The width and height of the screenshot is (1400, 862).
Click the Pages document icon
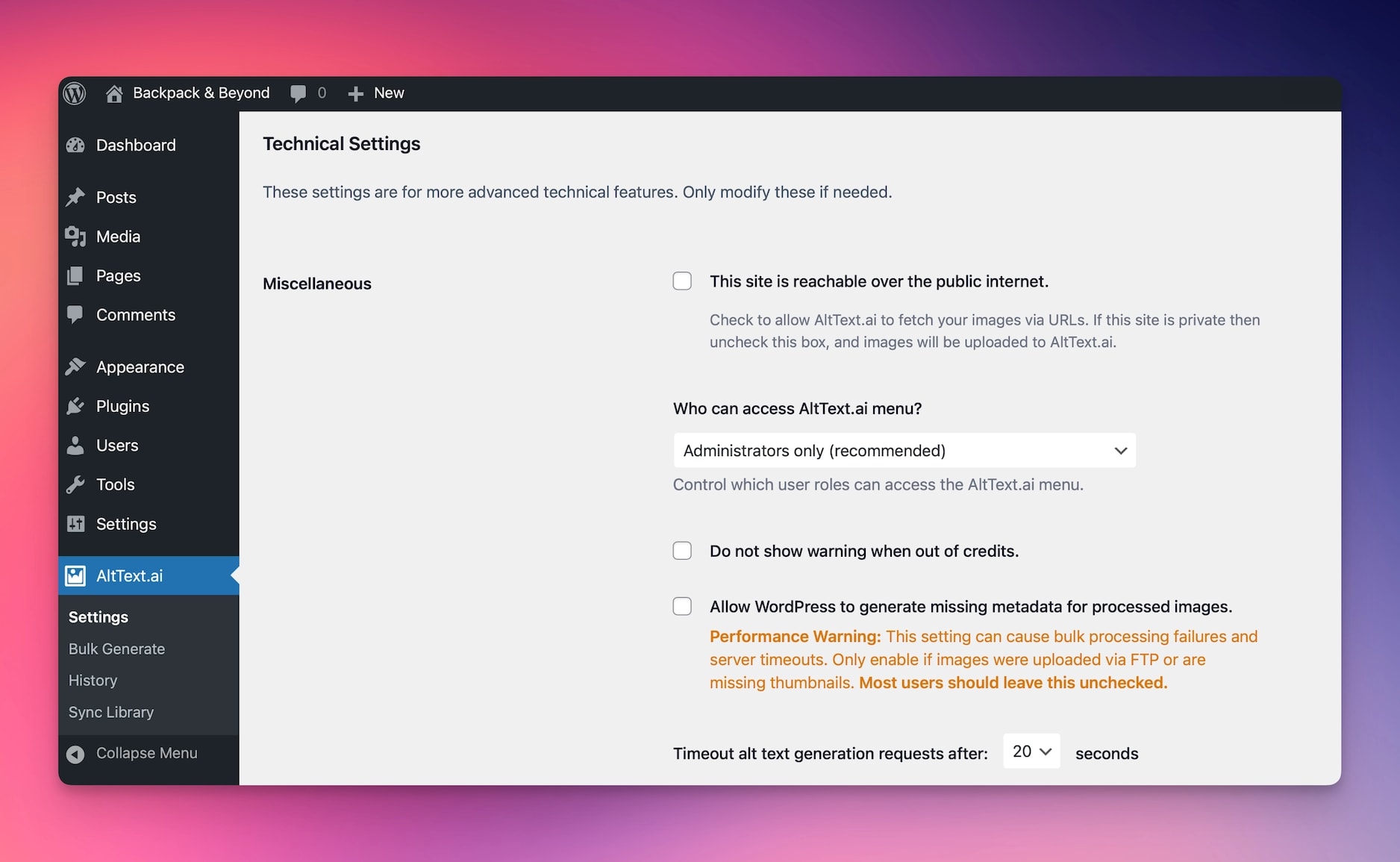click(x=75, y=276)
